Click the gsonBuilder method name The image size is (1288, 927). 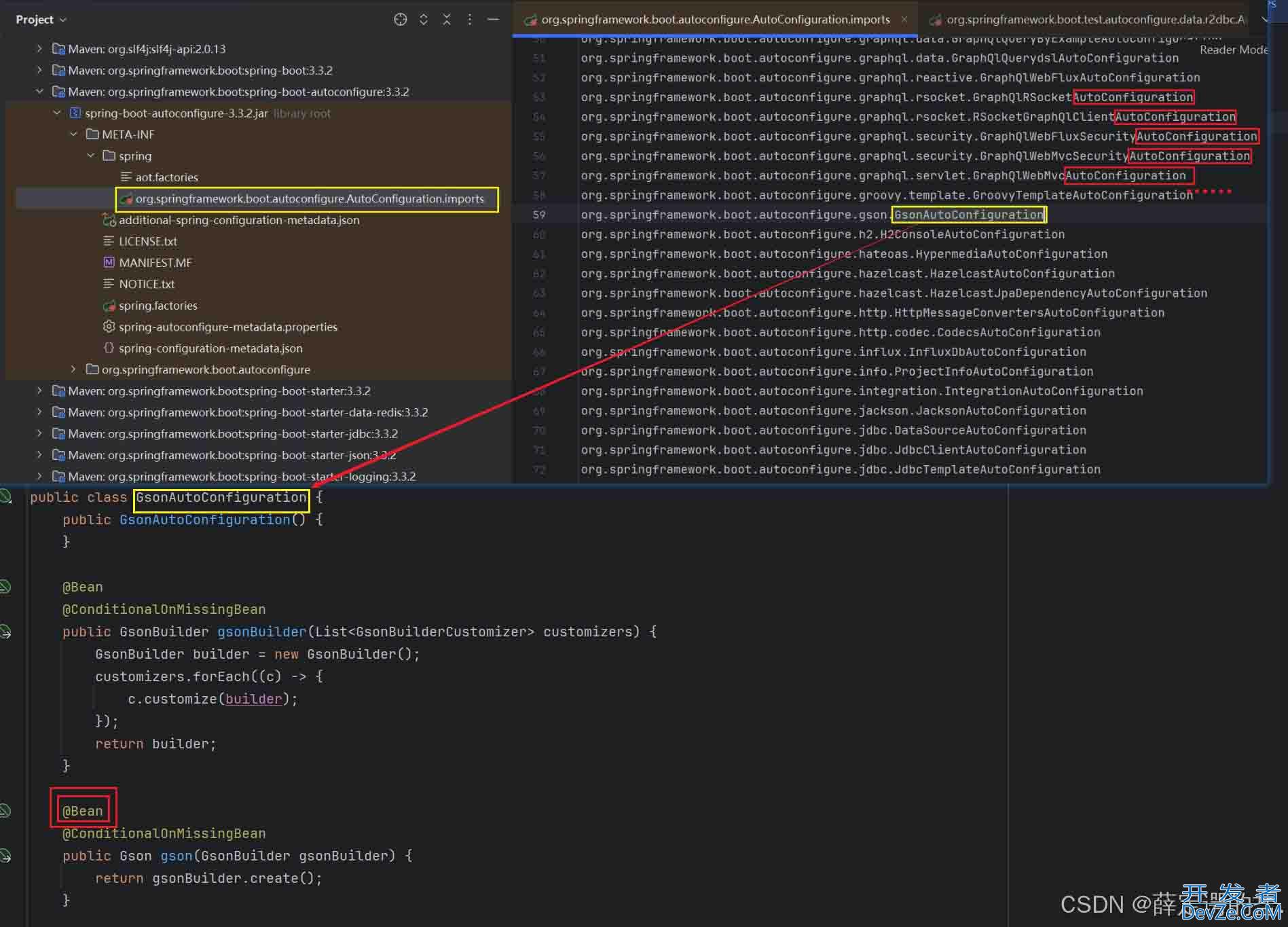pos(261,632)
